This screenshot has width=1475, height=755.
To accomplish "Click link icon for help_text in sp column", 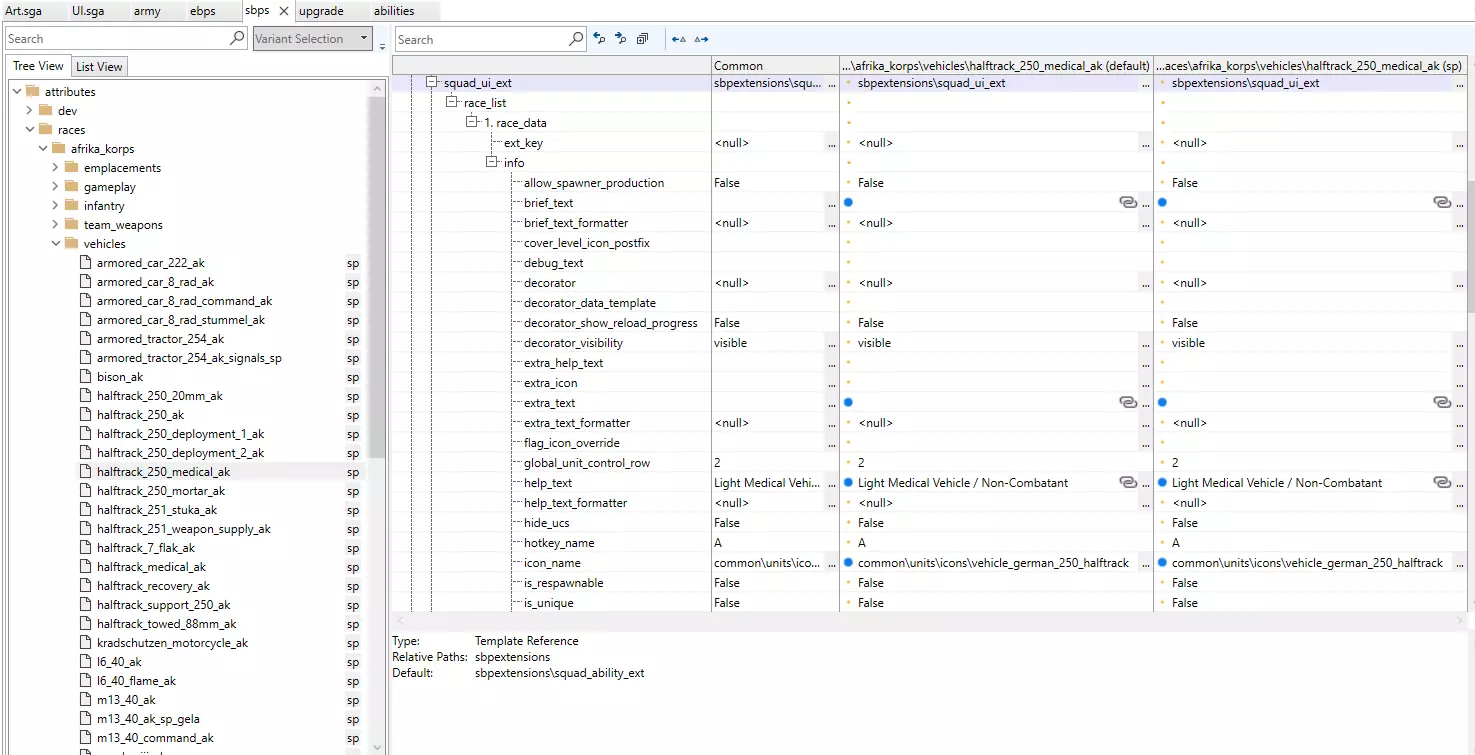I will (x=1441, y=483).
